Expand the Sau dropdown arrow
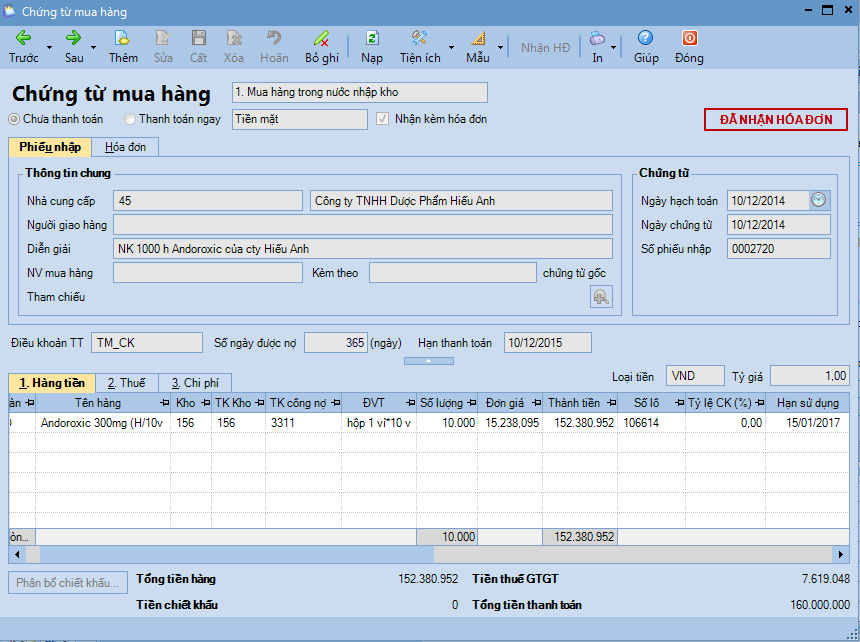The image size is (860, 642). pos(93,48)
